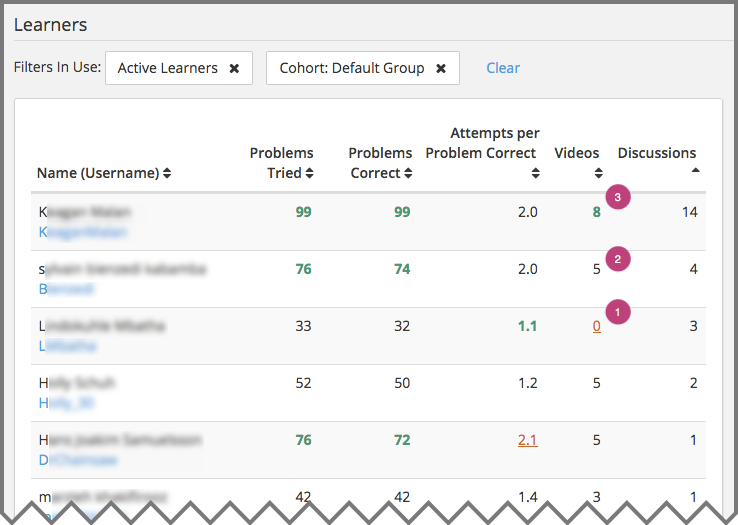Open username link in third learner row
This screenshot has width=738, height=525.
[x=68, y=346]
